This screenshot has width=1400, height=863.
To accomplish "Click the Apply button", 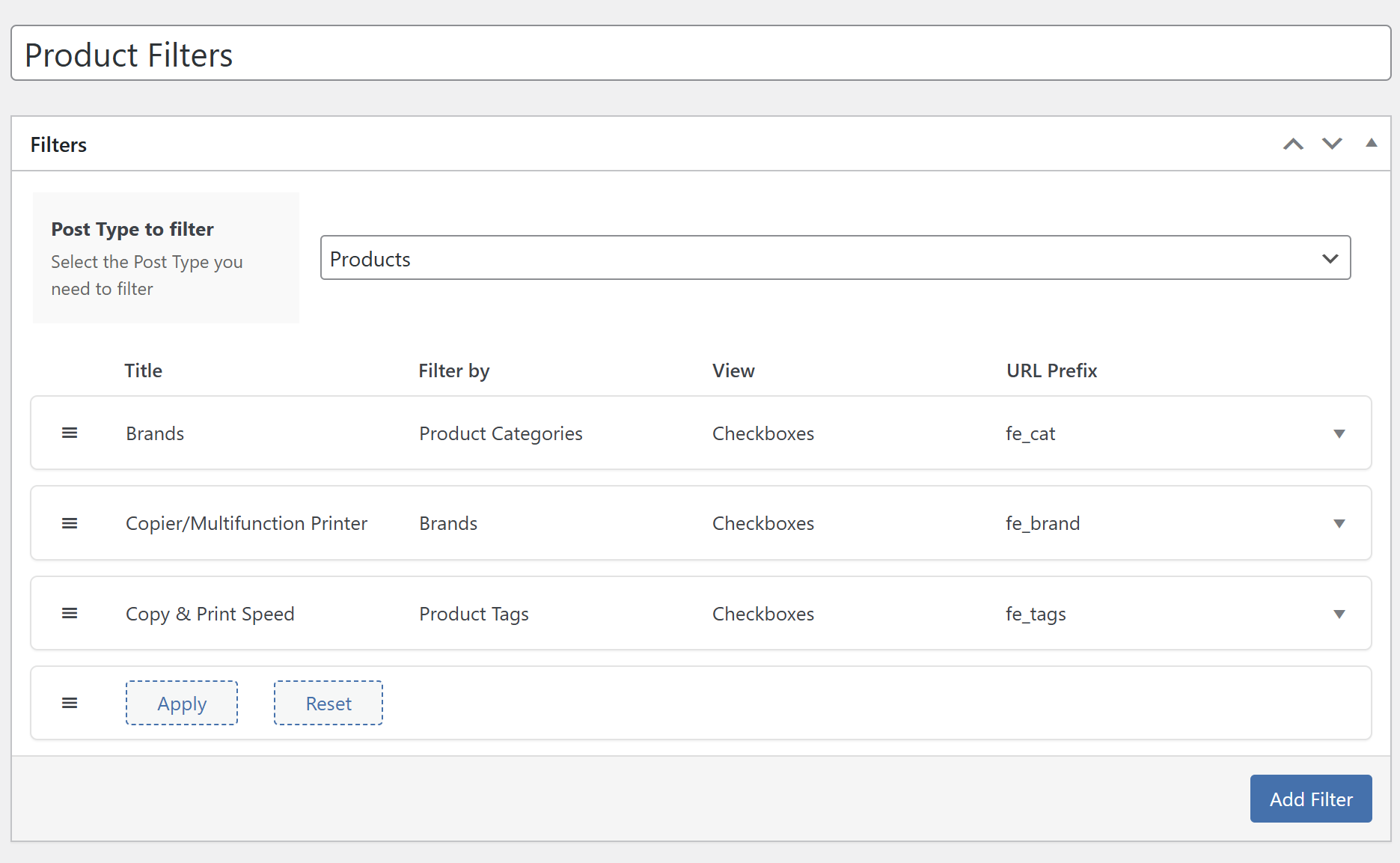I will point(182,703).
